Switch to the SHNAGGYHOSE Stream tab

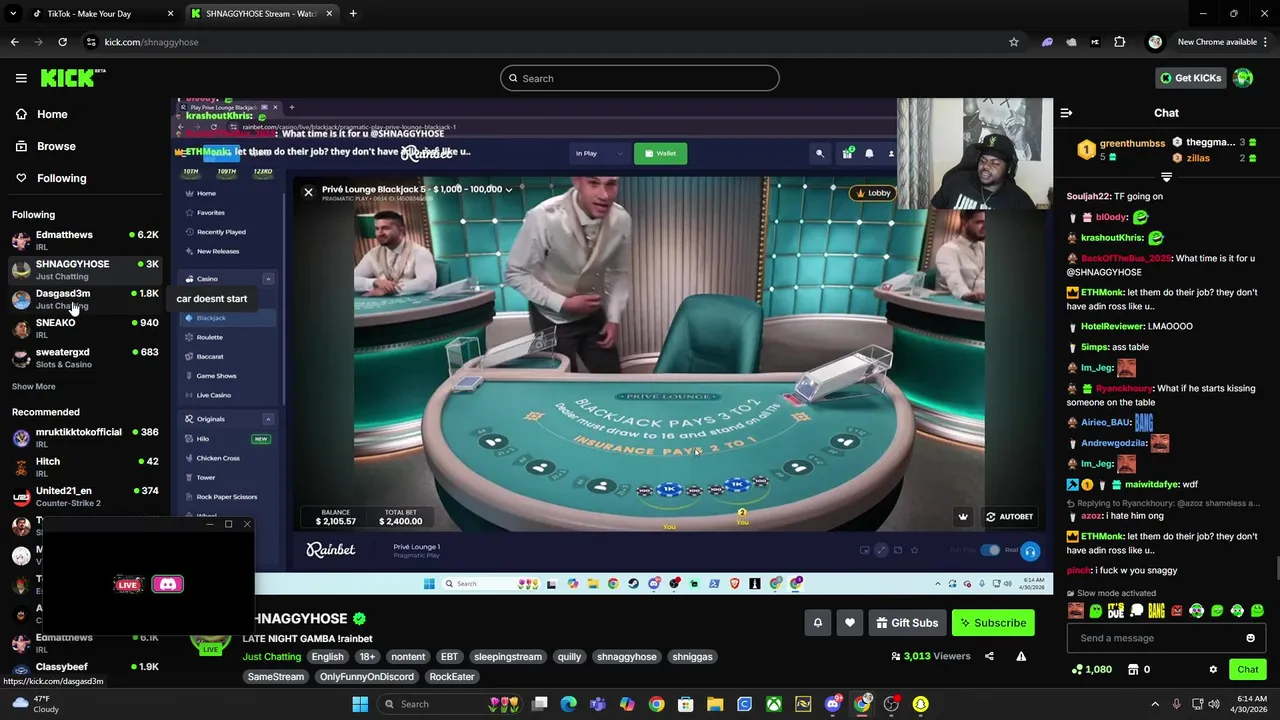pyautogui.click(x=262, y=14)
